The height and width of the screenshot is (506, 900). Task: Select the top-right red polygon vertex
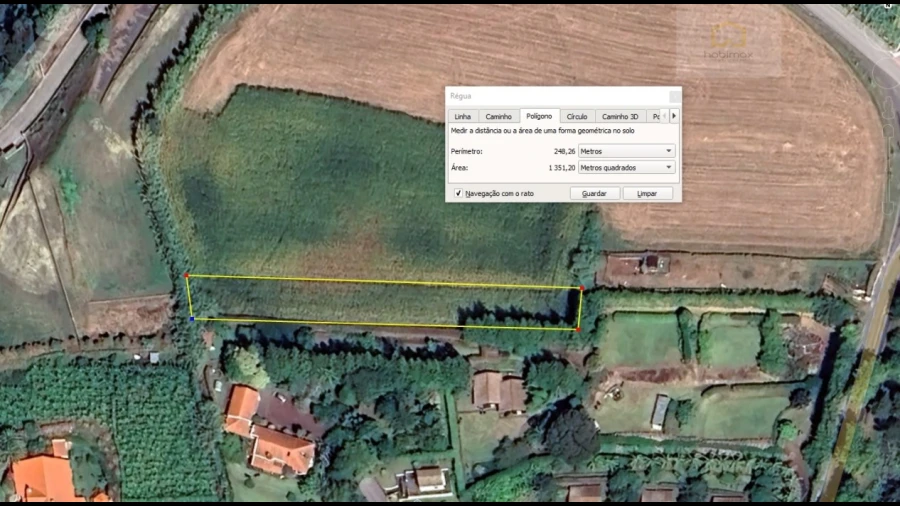pyautogui.click(x=582, y=288)
